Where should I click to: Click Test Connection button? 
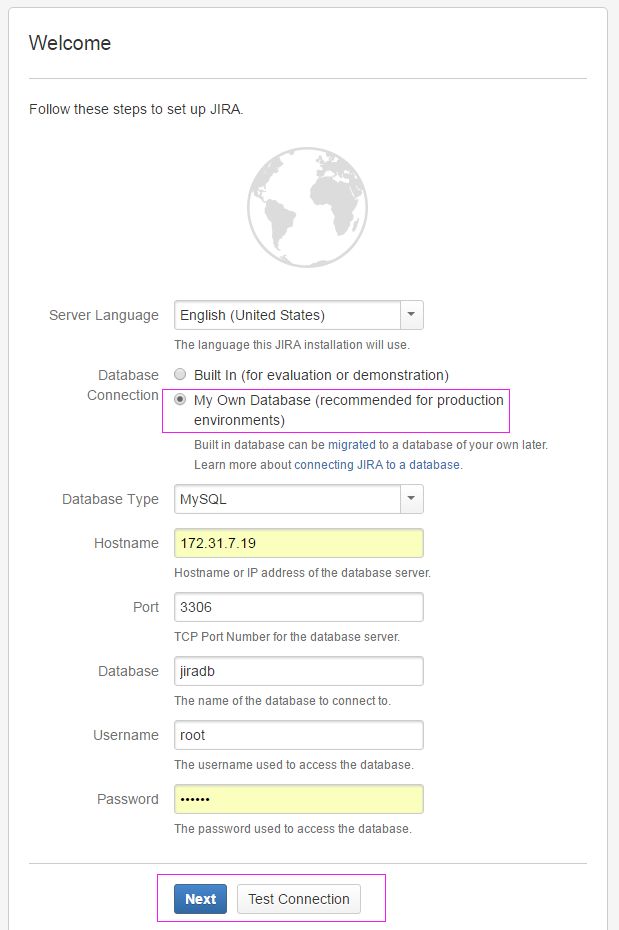[x=299, y=899]
